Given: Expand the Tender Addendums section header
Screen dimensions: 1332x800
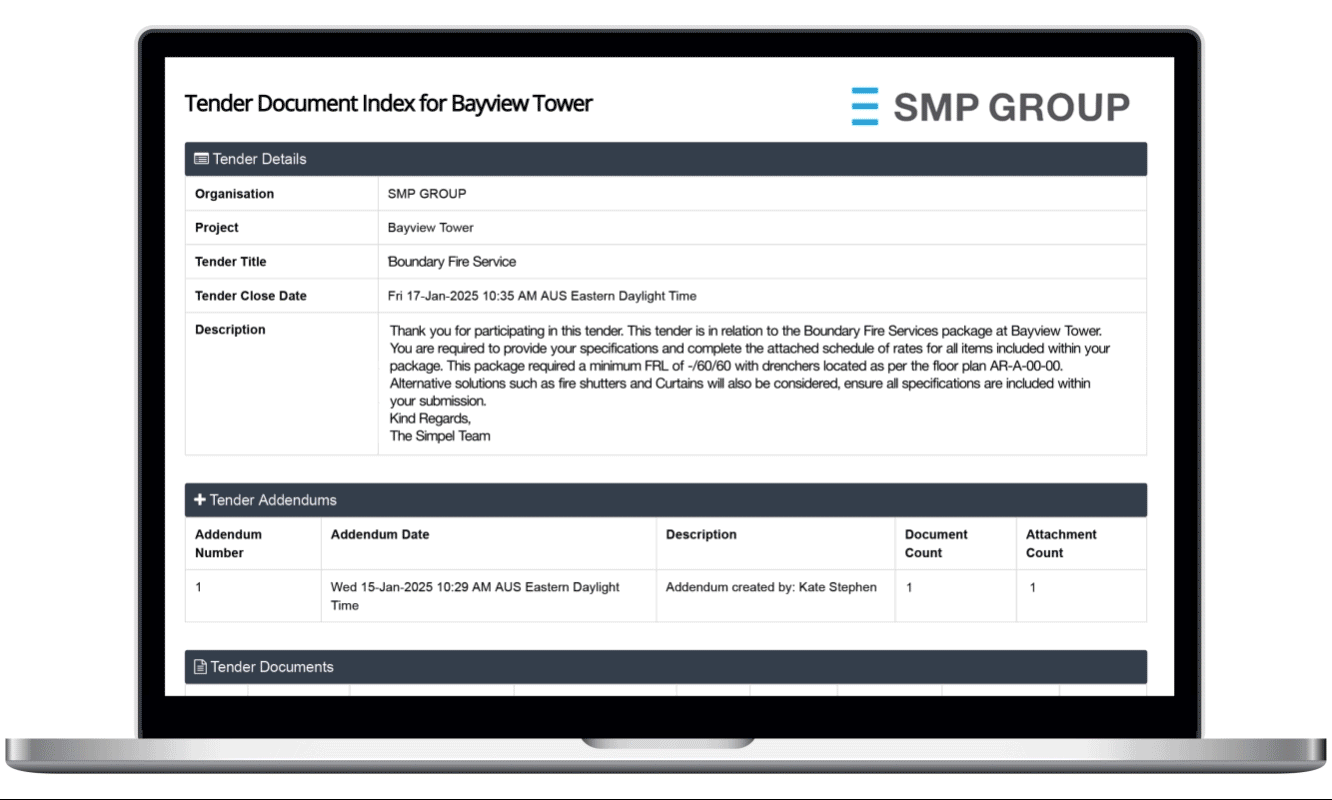Looking at the screenshot, I should (666, 500).
